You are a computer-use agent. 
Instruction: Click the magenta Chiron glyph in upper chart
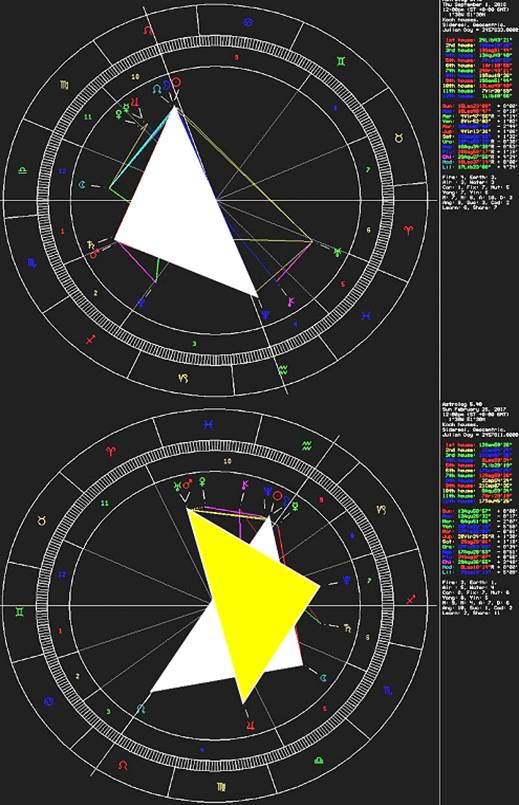coord(291,301)
